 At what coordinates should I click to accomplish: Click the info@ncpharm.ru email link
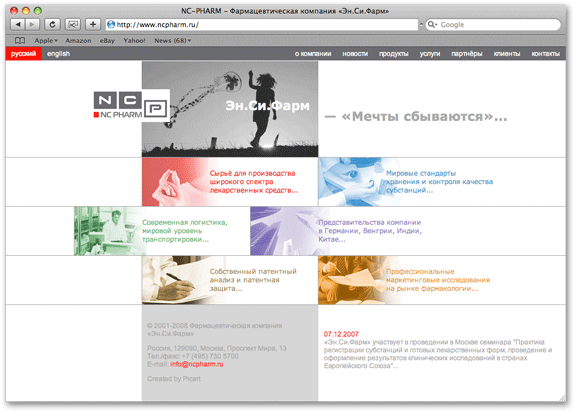(196, 364)
